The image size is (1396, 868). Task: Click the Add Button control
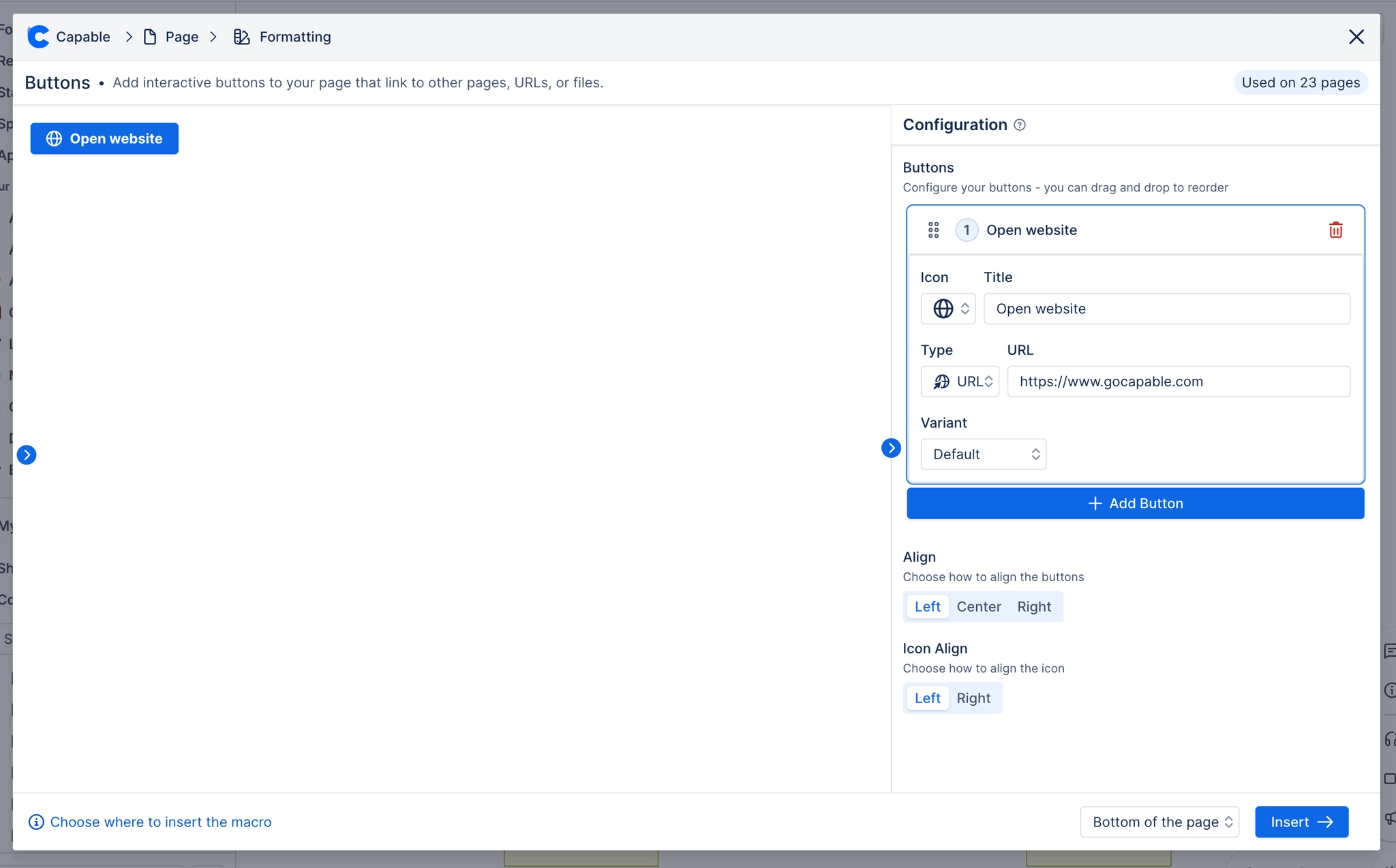tap(1134, 503)
